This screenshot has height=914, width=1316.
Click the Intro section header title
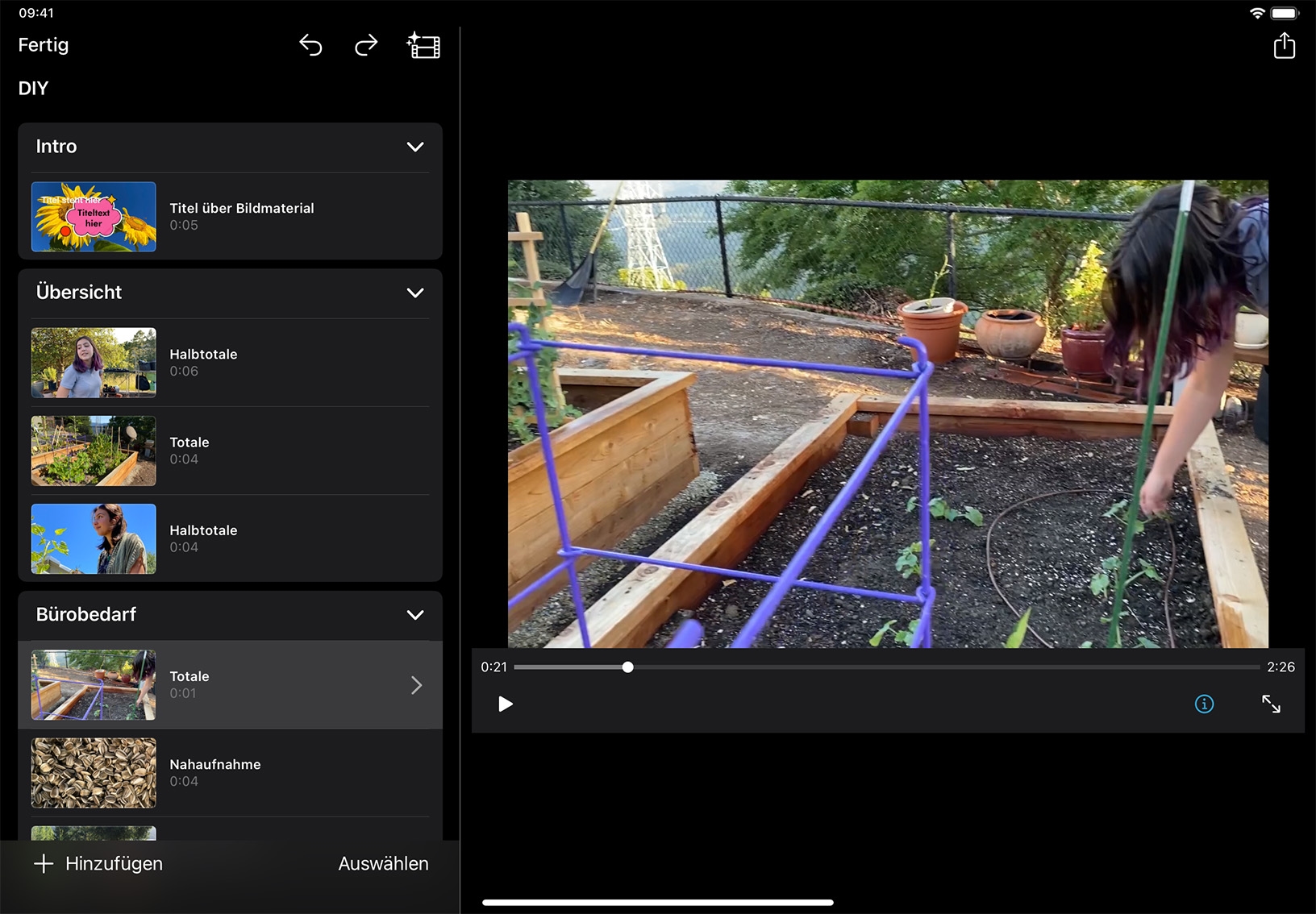coord(56,147)
